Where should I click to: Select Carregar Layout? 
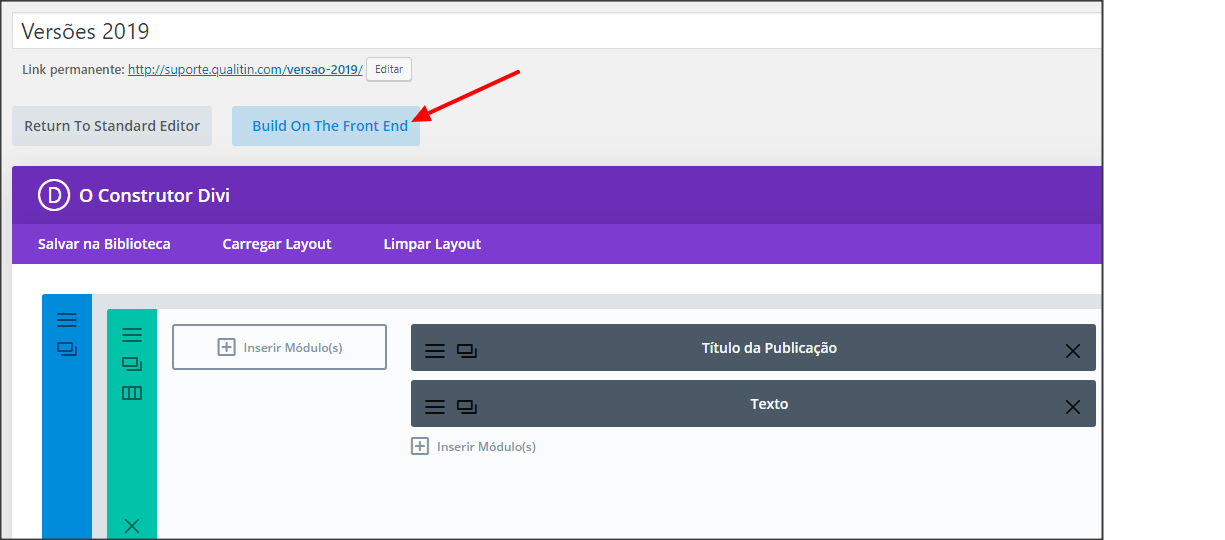point(277,244)
